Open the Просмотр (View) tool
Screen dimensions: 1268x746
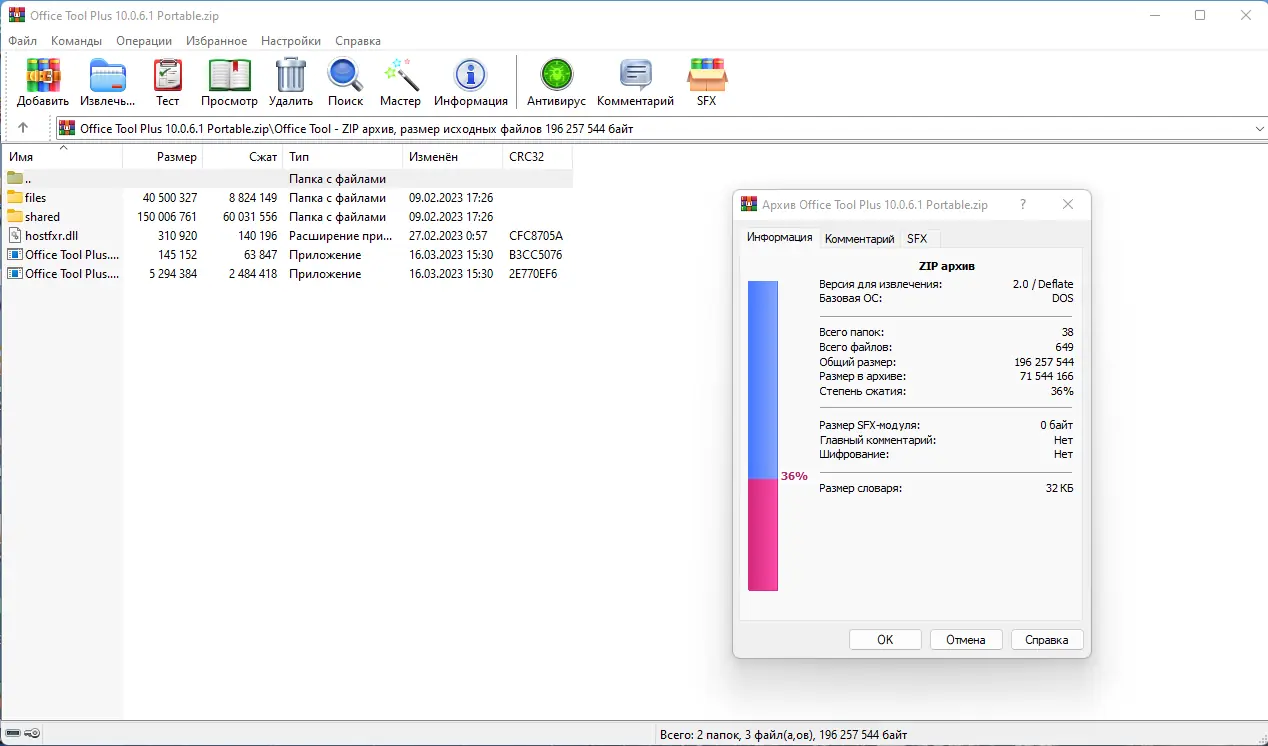229,75
